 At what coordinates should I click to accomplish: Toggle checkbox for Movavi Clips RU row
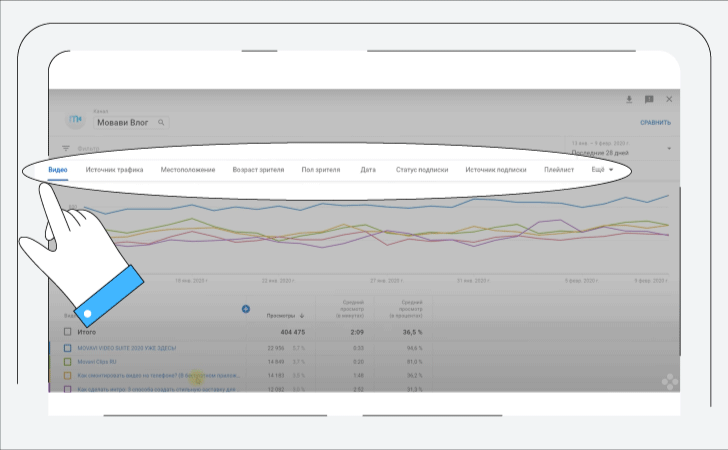(68, 361)
